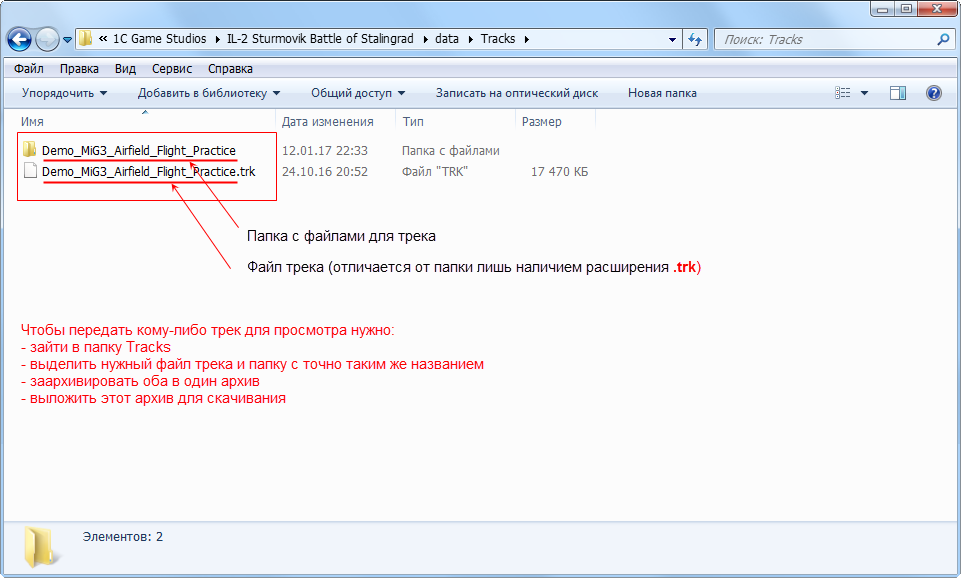Screen dimensions: 961x578
Task: Refresh the Tracks folder view
Action: 694,40
